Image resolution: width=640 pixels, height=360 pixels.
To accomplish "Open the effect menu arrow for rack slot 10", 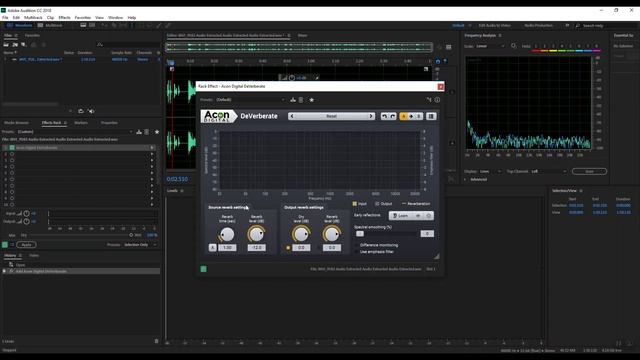I will [152, 204].
